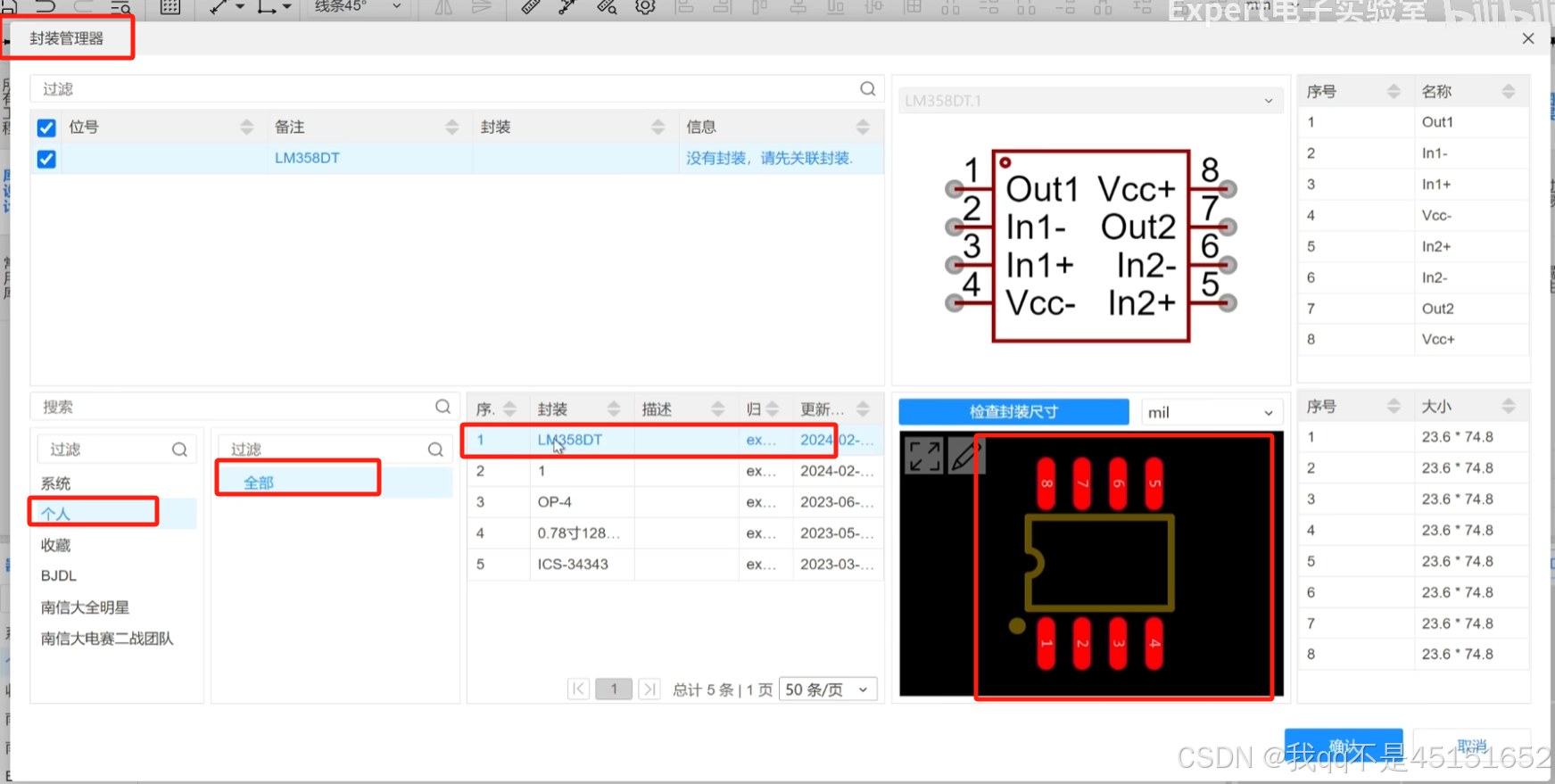The height and width of the screenshot is (784, 1555).
Task: Sort the footprint results by 封装 name column
Action: 614,409
